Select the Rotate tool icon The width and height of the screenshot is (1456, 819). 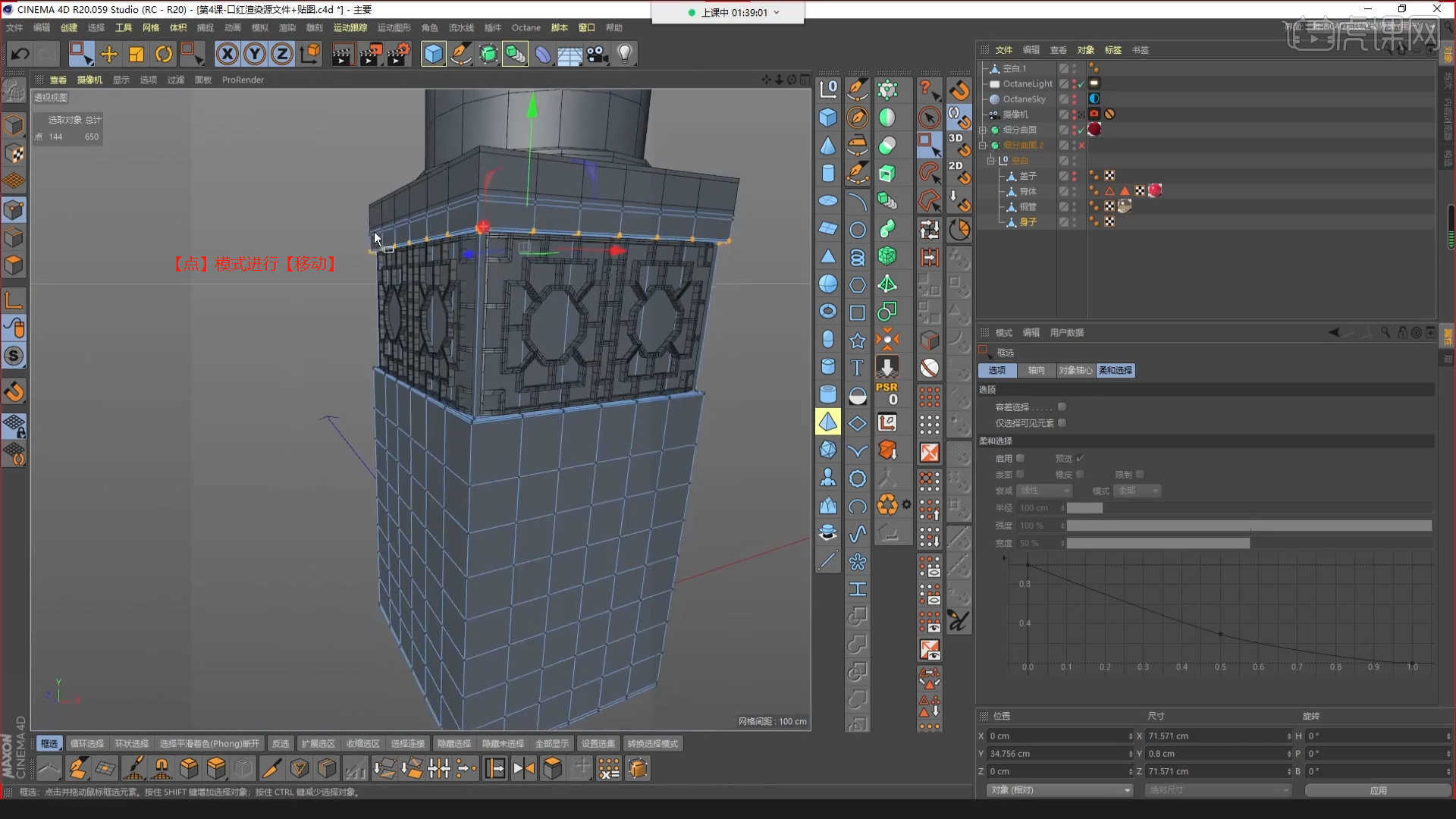click(x=163, y=54)
